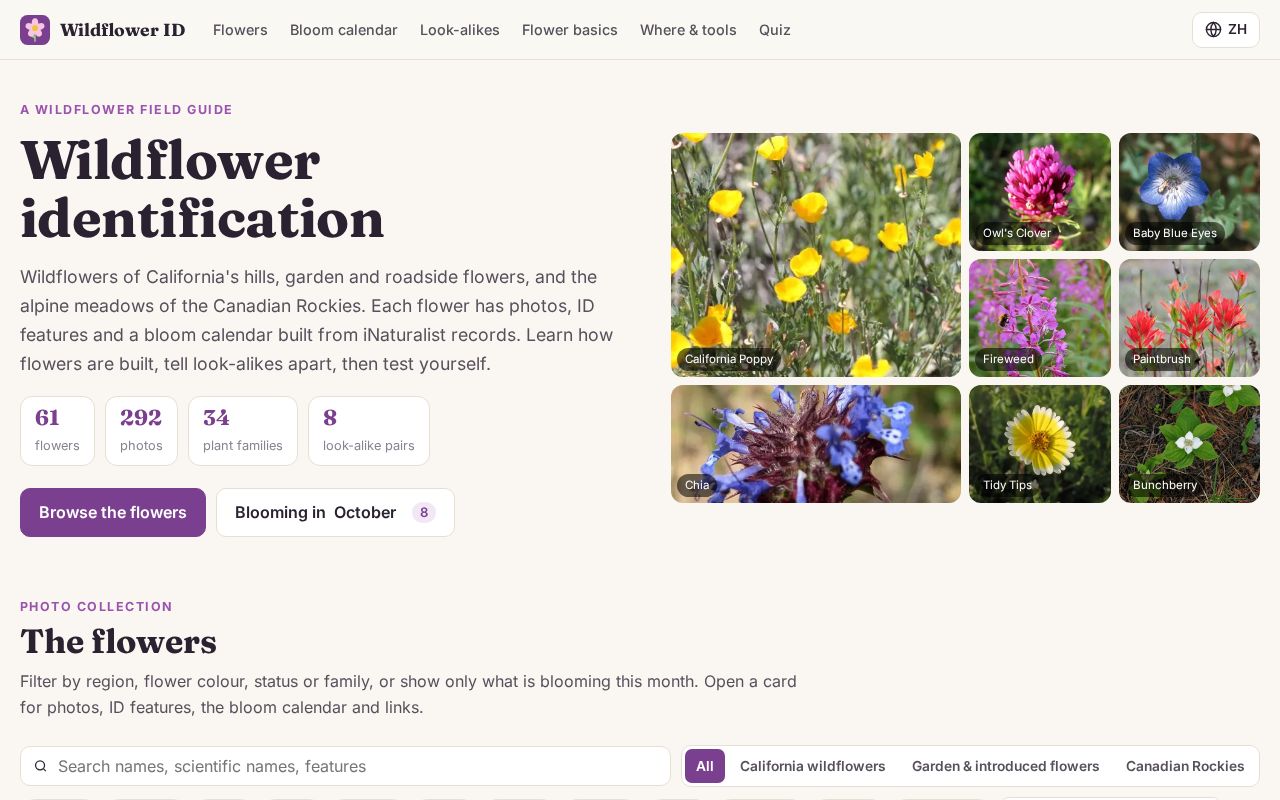Screen dimensions: 1280x800
Task: Click the 34 plant families stat
Action: click(243, 431)
